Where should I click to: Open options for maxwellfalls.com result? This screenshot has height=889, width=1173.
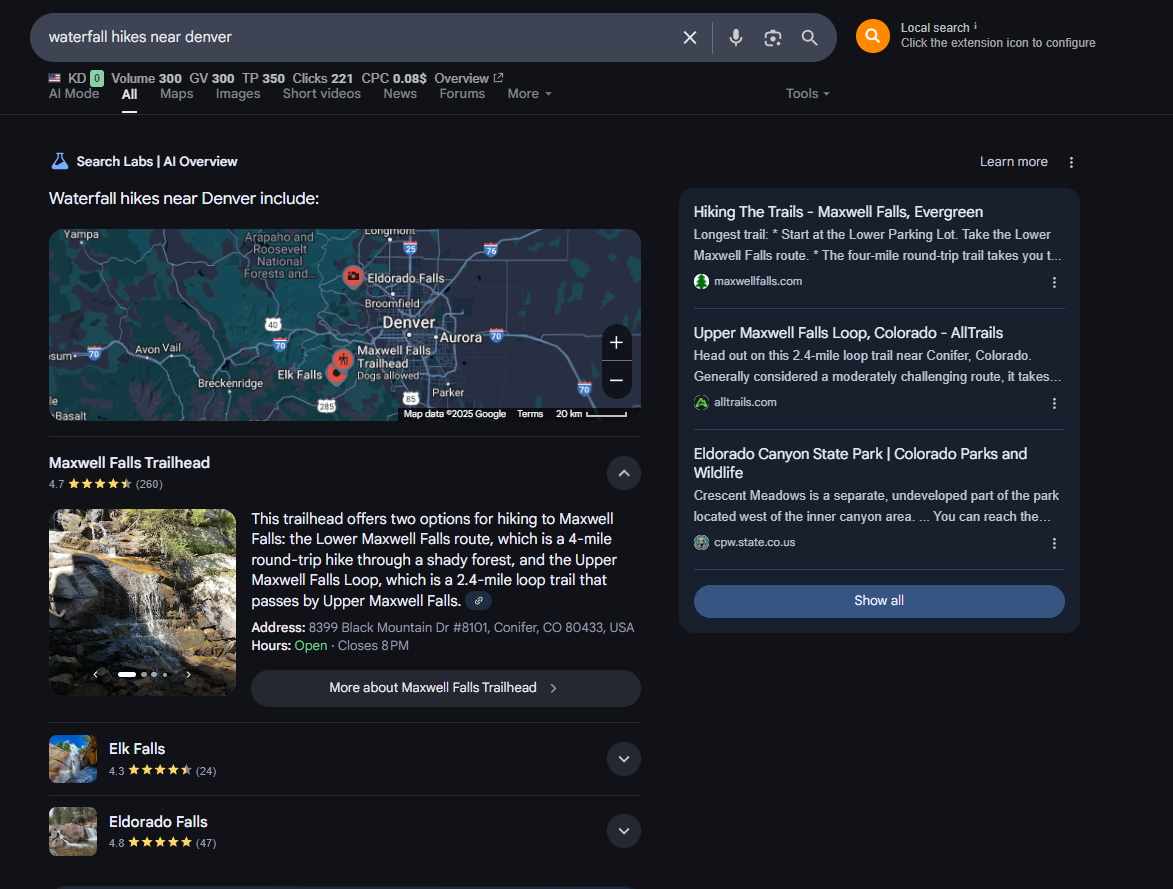(1054, 282)
